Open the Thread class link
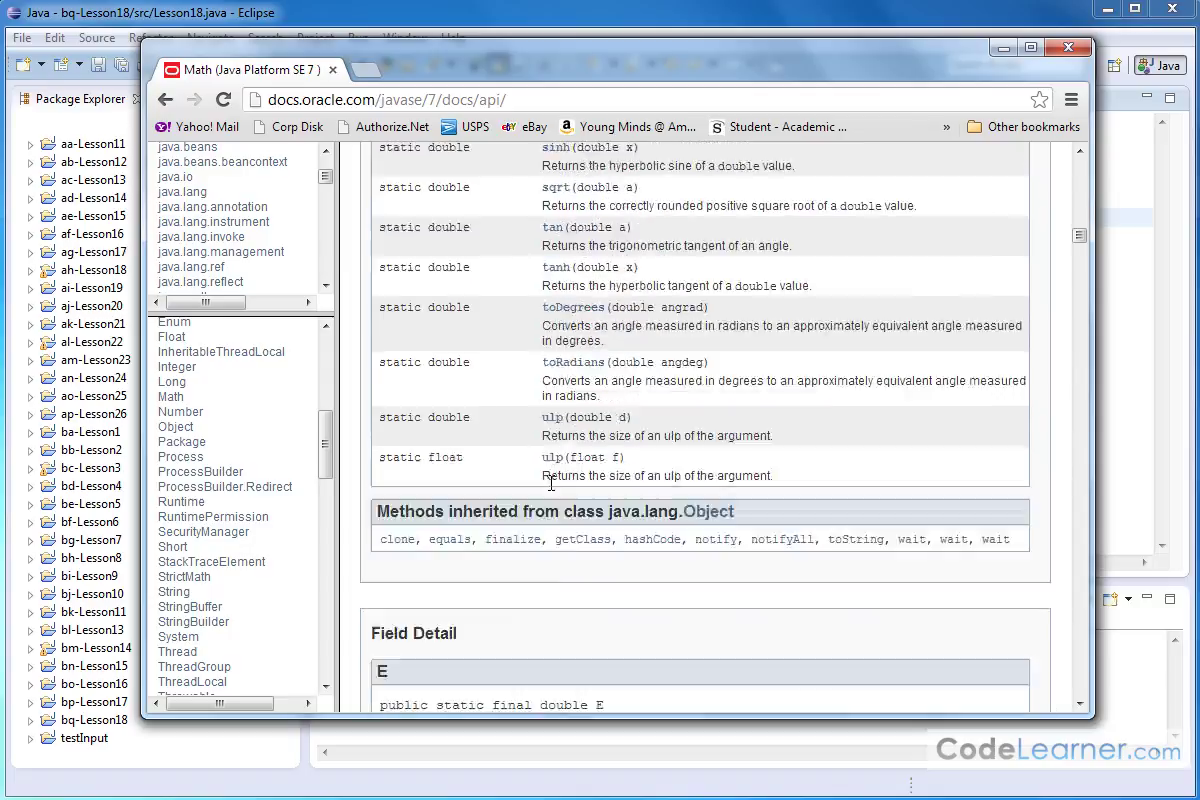Screen dimensions: 1200x800 177,652
